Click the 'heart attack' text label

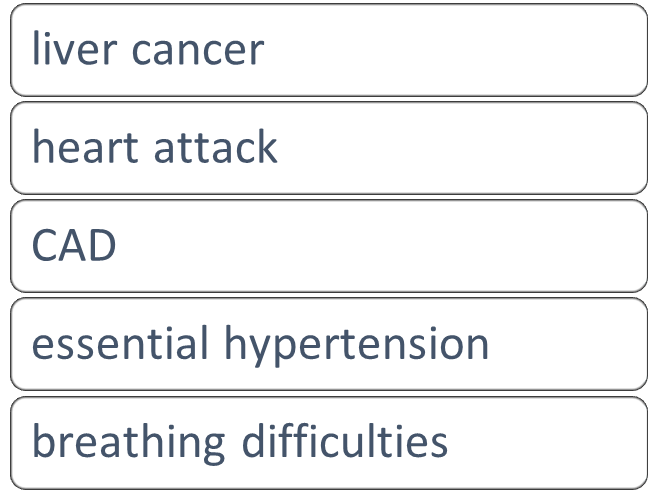click(x=155, y=148)
